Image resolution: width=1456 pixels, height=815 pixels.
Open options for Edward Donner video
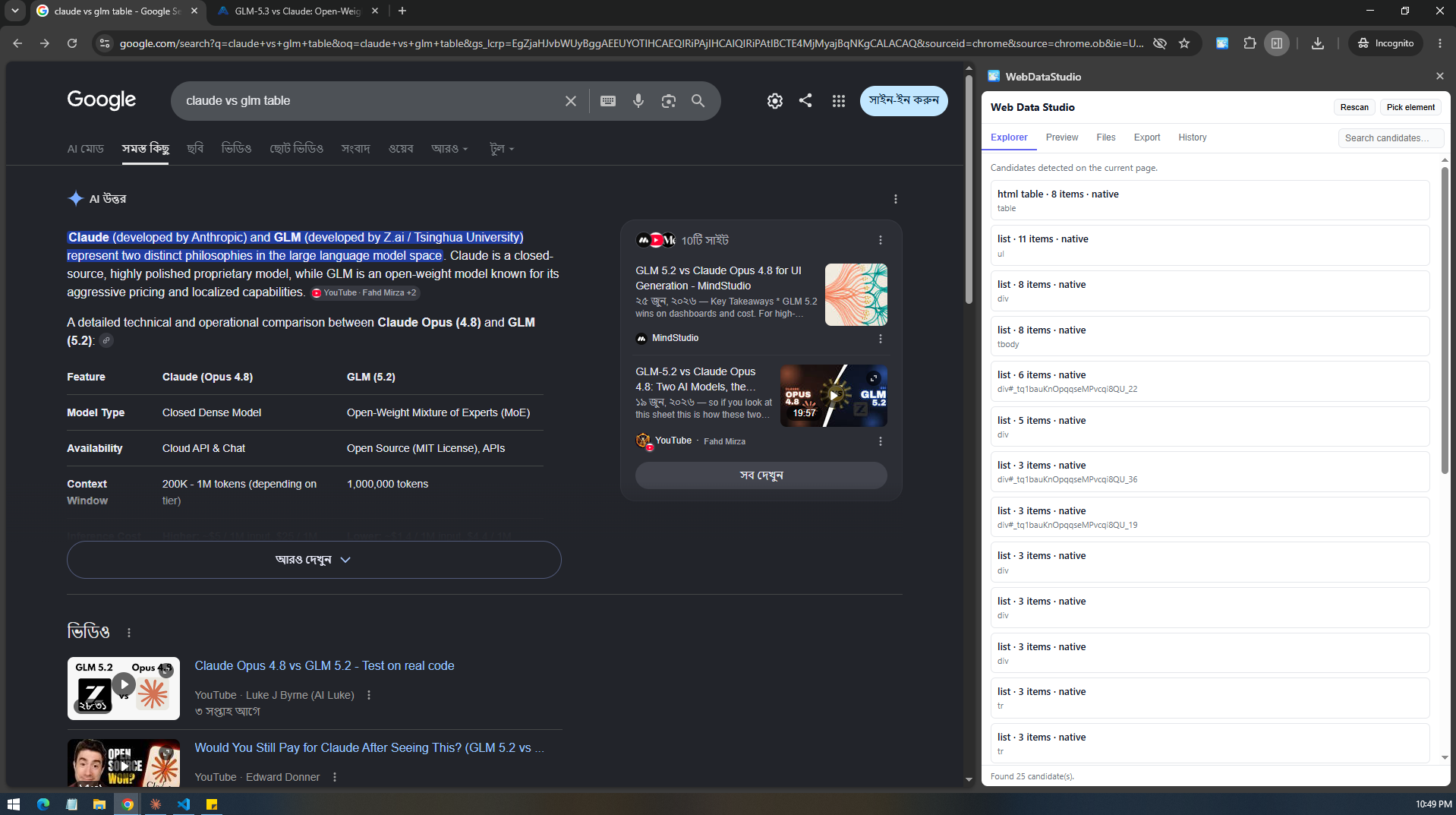point(334,777)
